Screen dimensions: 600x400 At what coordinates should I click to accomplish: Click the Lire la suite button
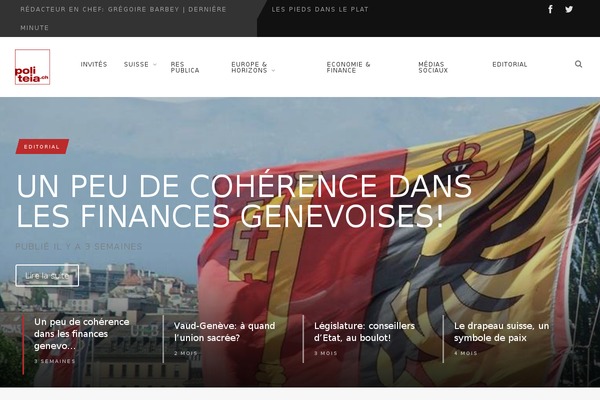[x=47, y=276]
